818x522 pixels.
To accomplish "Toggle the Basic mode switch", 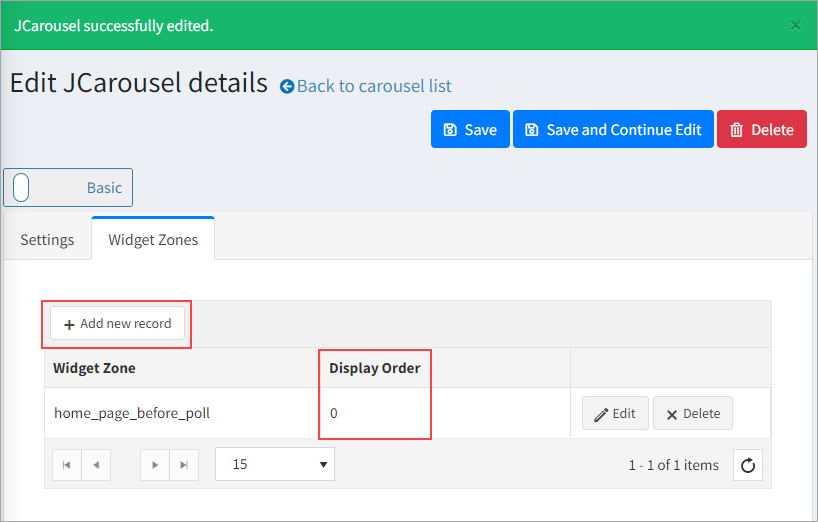I will [x=22, y=187].
